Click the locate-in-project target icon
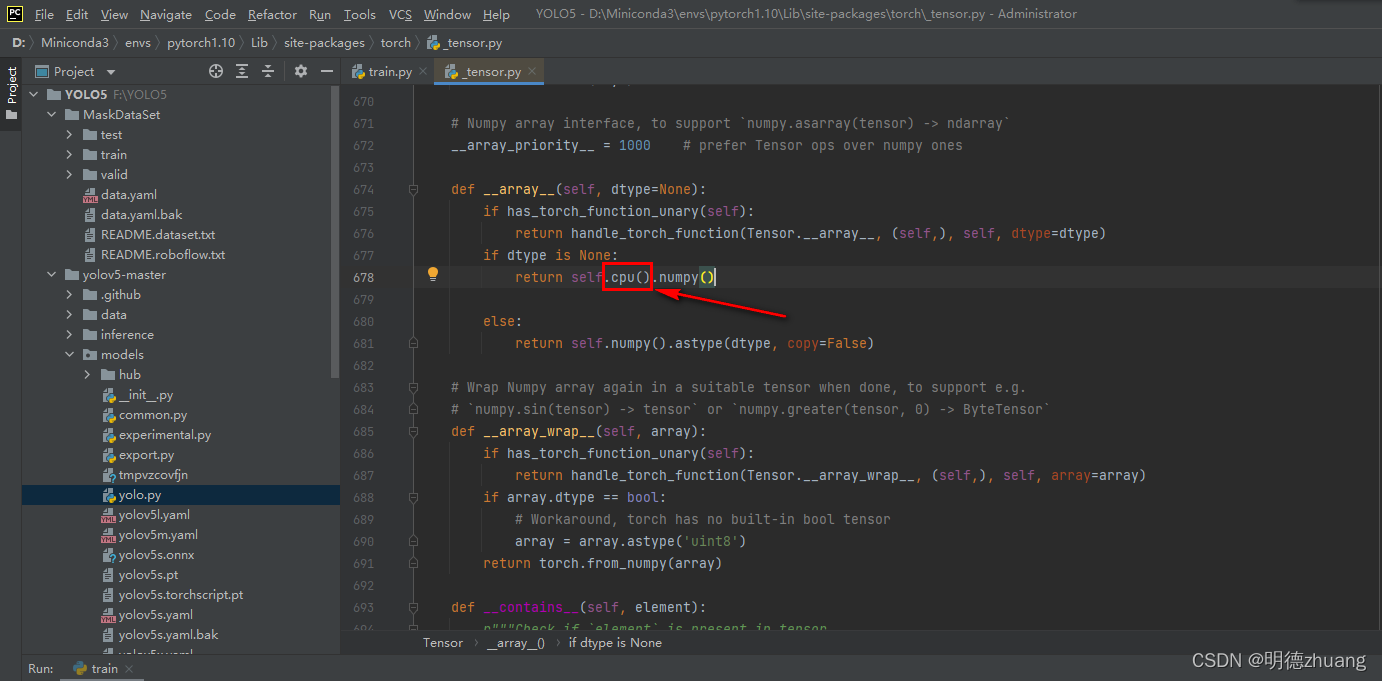This screenshot has height=681, width=1382. coord(216,71)
